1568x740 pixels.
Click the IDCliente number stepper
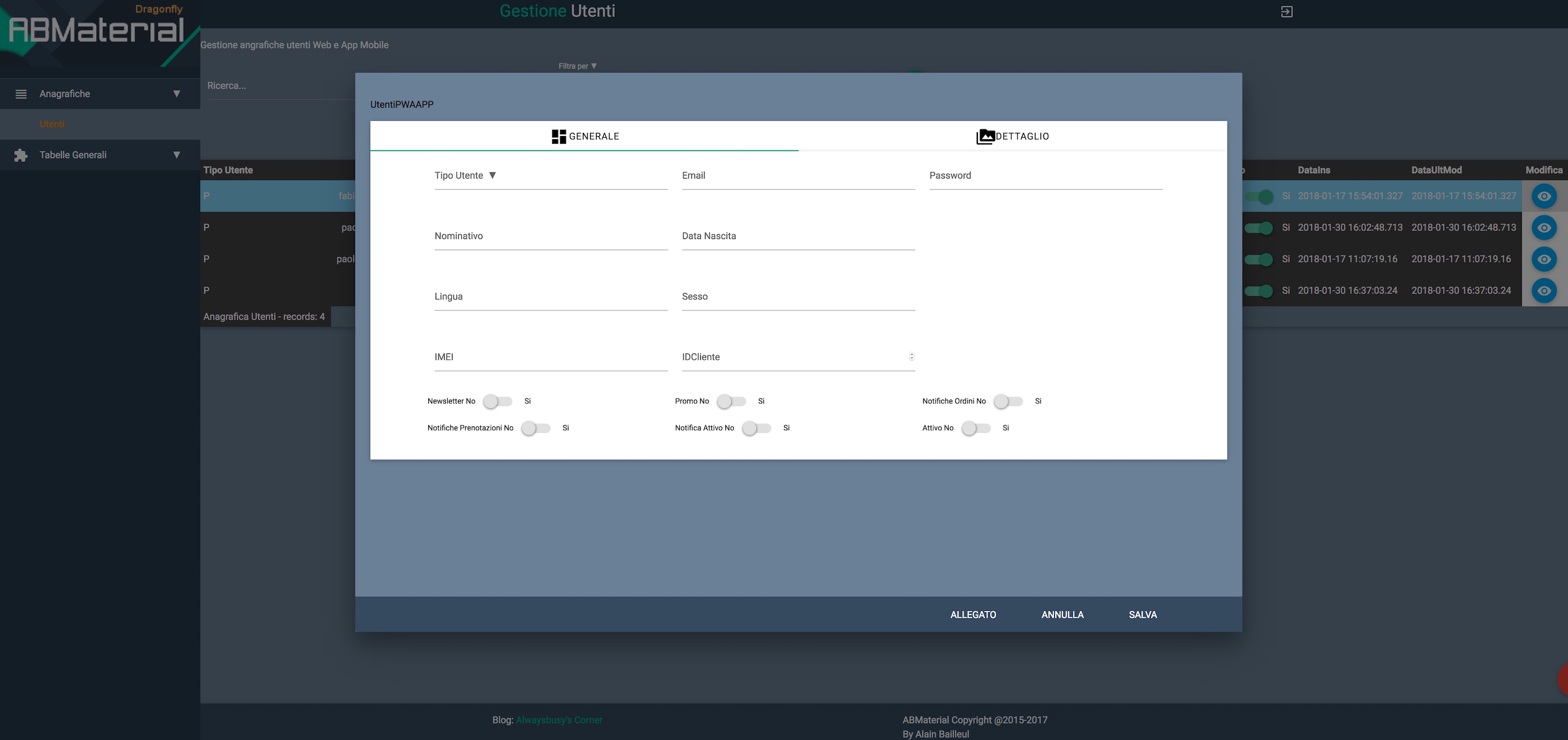tap(911, 356)
